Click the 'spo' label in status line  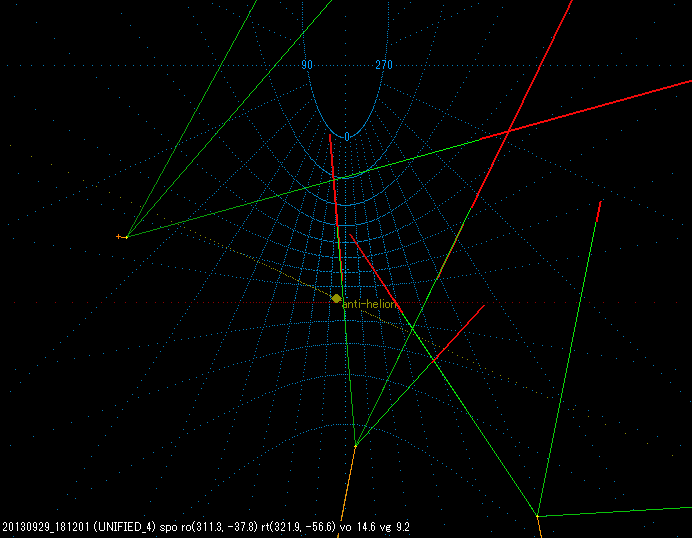pos(169,527)
